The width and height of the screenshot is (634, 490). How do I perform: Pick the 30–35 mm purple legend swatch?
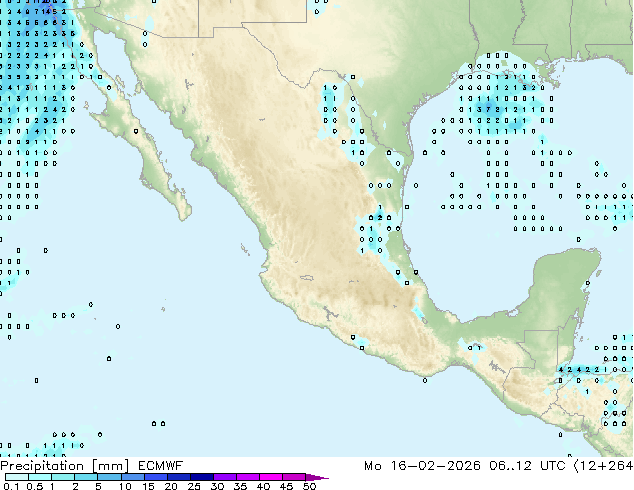[x=225, y=477]
